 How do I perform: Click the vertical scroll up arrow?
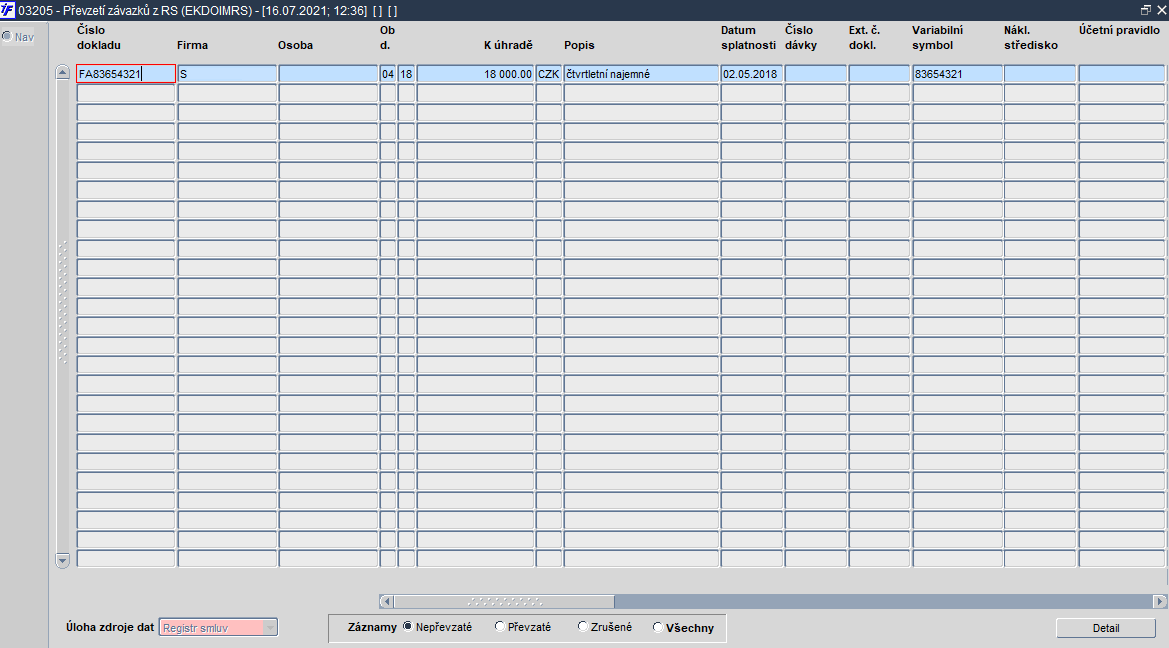(63, 72)
